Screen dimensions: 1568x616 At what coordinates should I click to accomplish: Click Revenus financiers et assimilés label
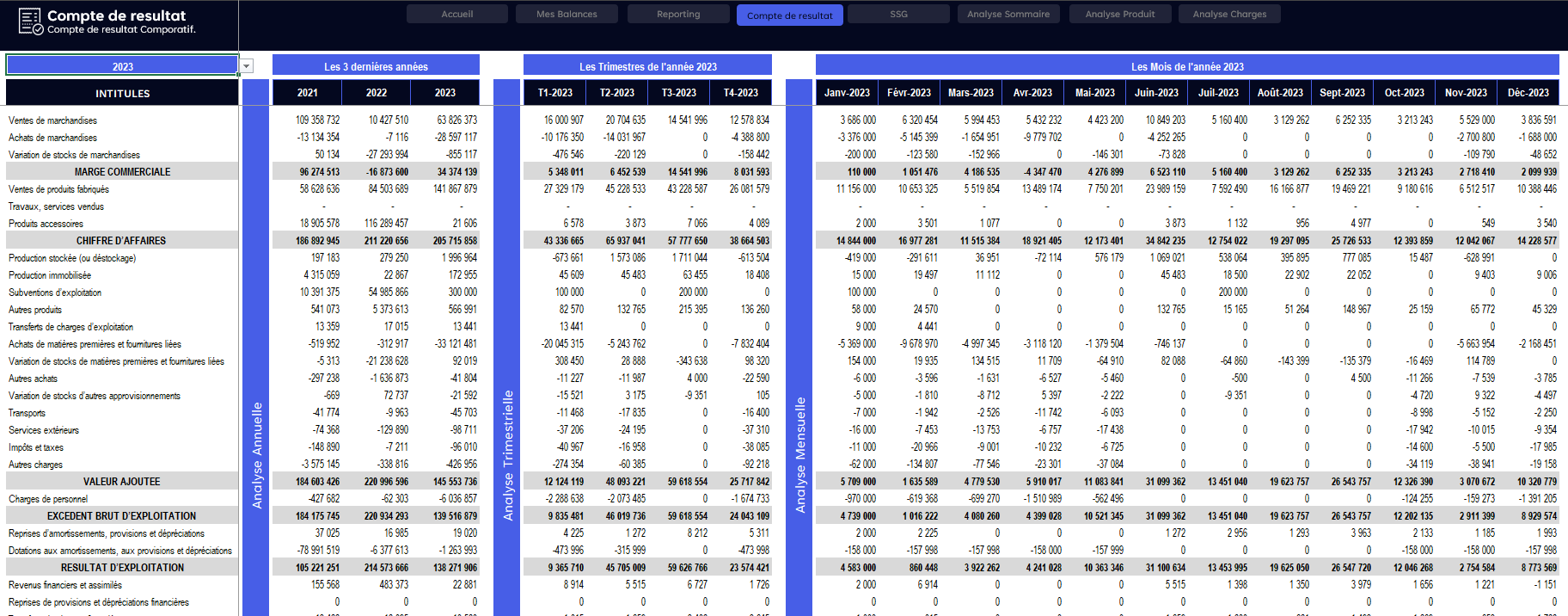point(65,585)
